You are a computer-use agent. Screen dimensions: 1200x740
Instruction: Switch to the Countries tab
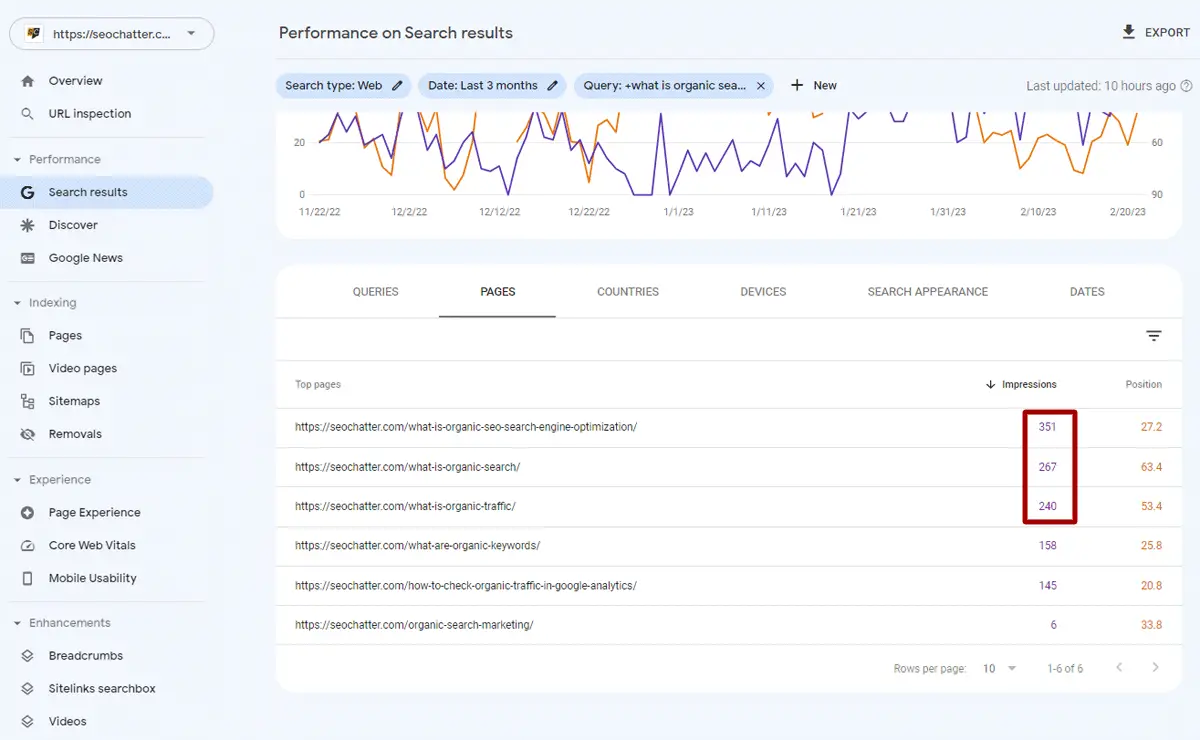(628, 292)
